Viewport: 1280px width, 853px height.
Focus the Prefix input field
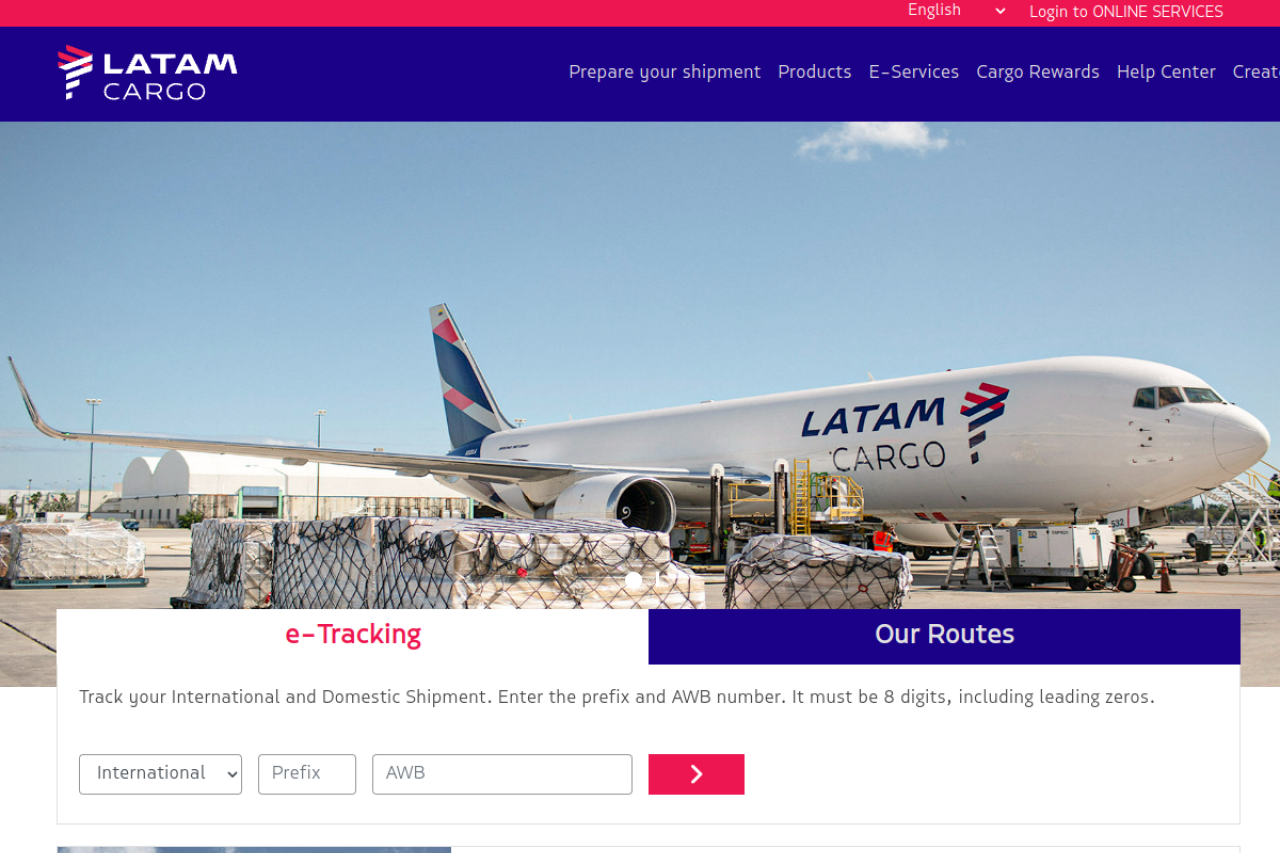pyautogui.click(x=307, y=774)
